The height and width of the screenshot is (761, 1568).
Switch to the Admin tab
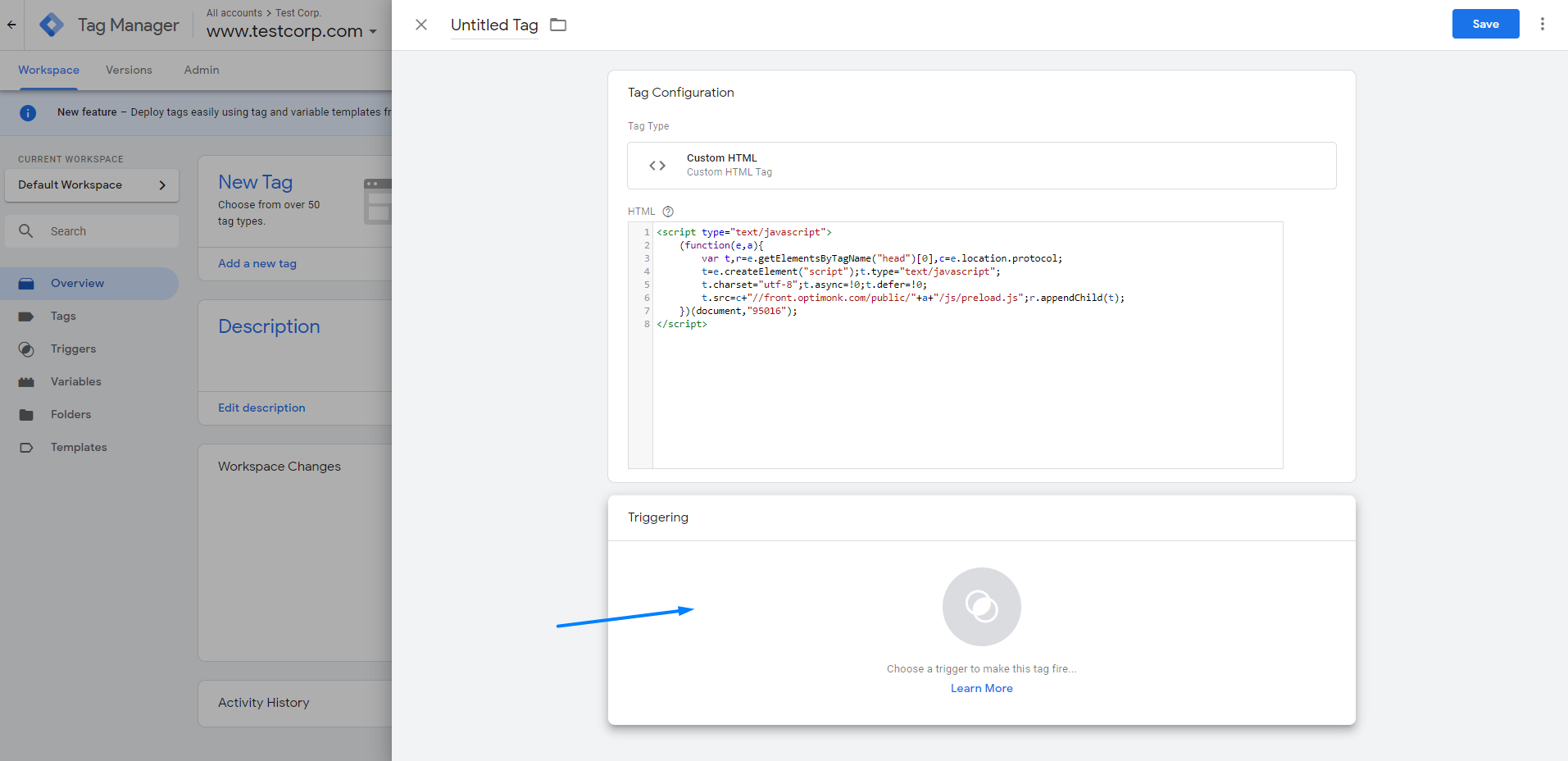(x=202, y=71)
